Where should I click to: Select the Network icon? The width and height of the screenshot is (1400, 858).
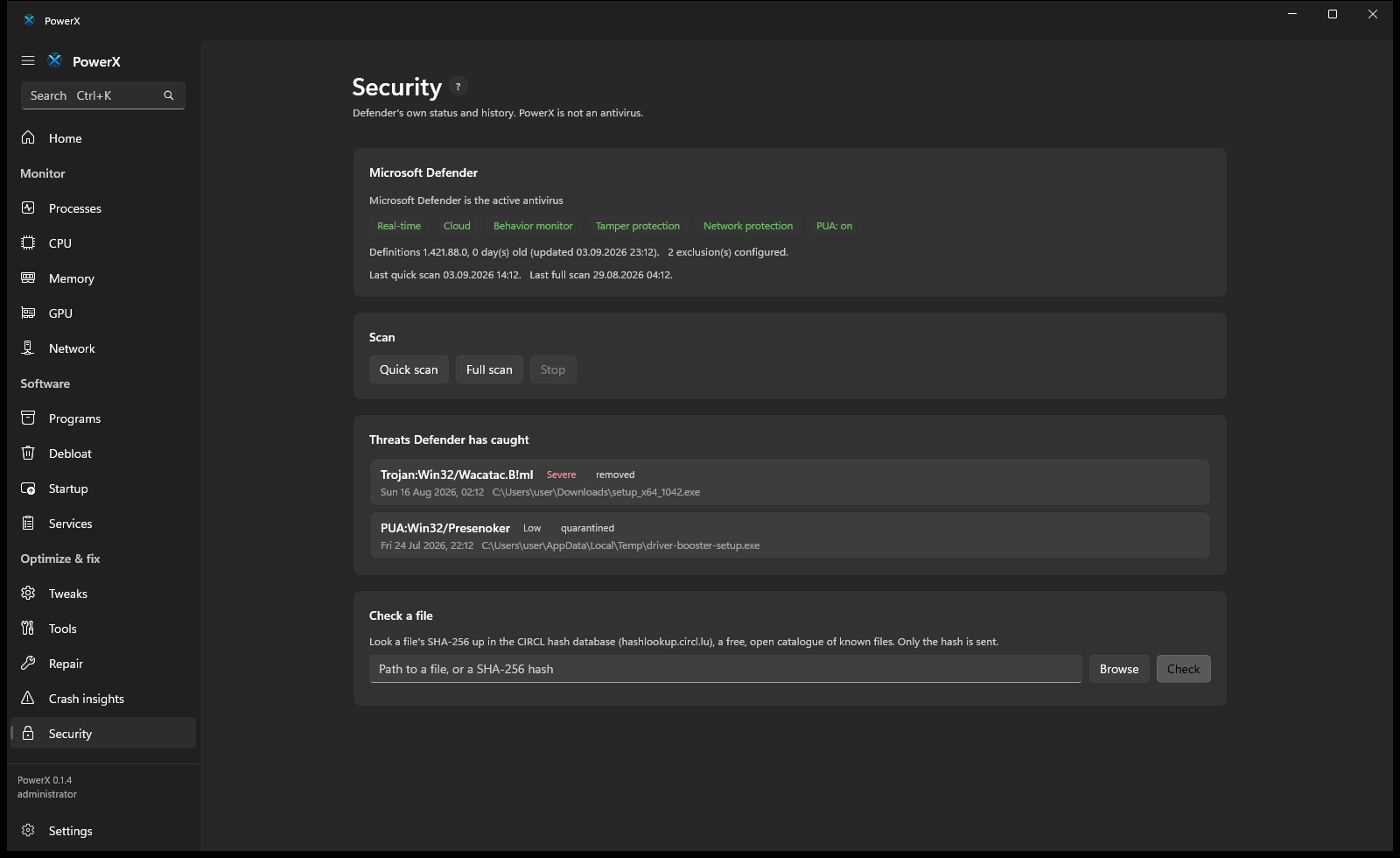click(28, 348)
